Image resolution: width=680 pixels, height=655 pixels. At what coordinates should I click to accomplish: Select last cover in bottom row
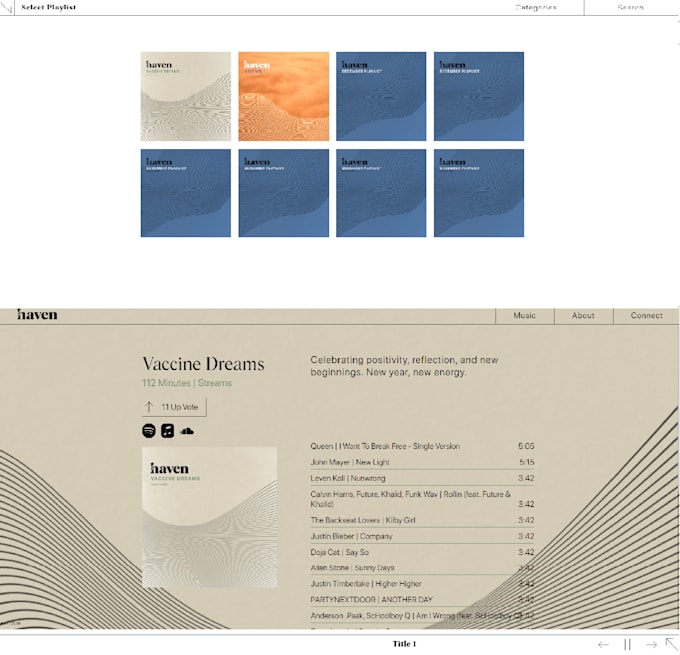pos(479,193)
